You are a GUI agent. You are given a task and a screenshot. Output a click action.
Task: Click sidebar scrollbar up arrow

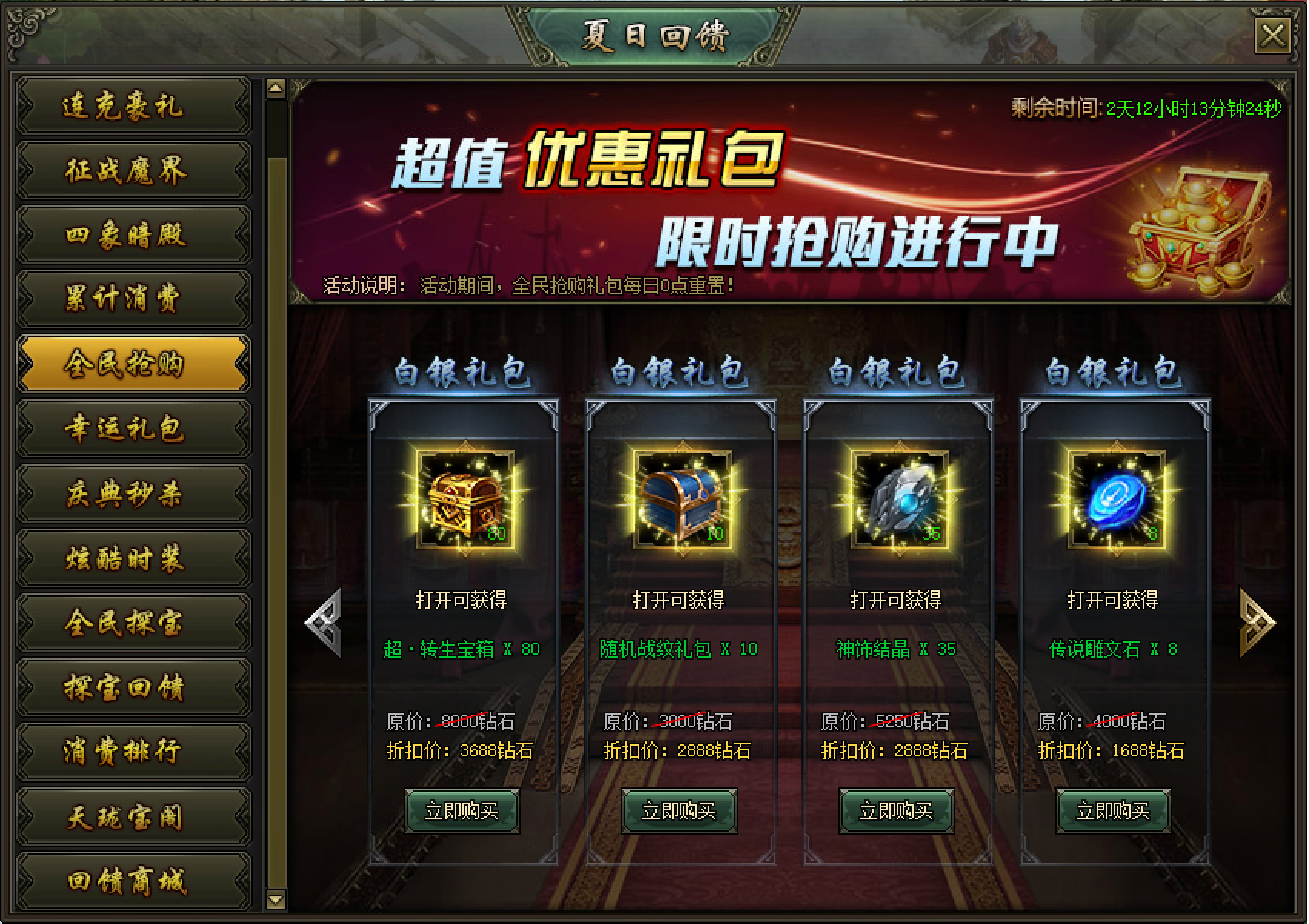tap(276, 88)
